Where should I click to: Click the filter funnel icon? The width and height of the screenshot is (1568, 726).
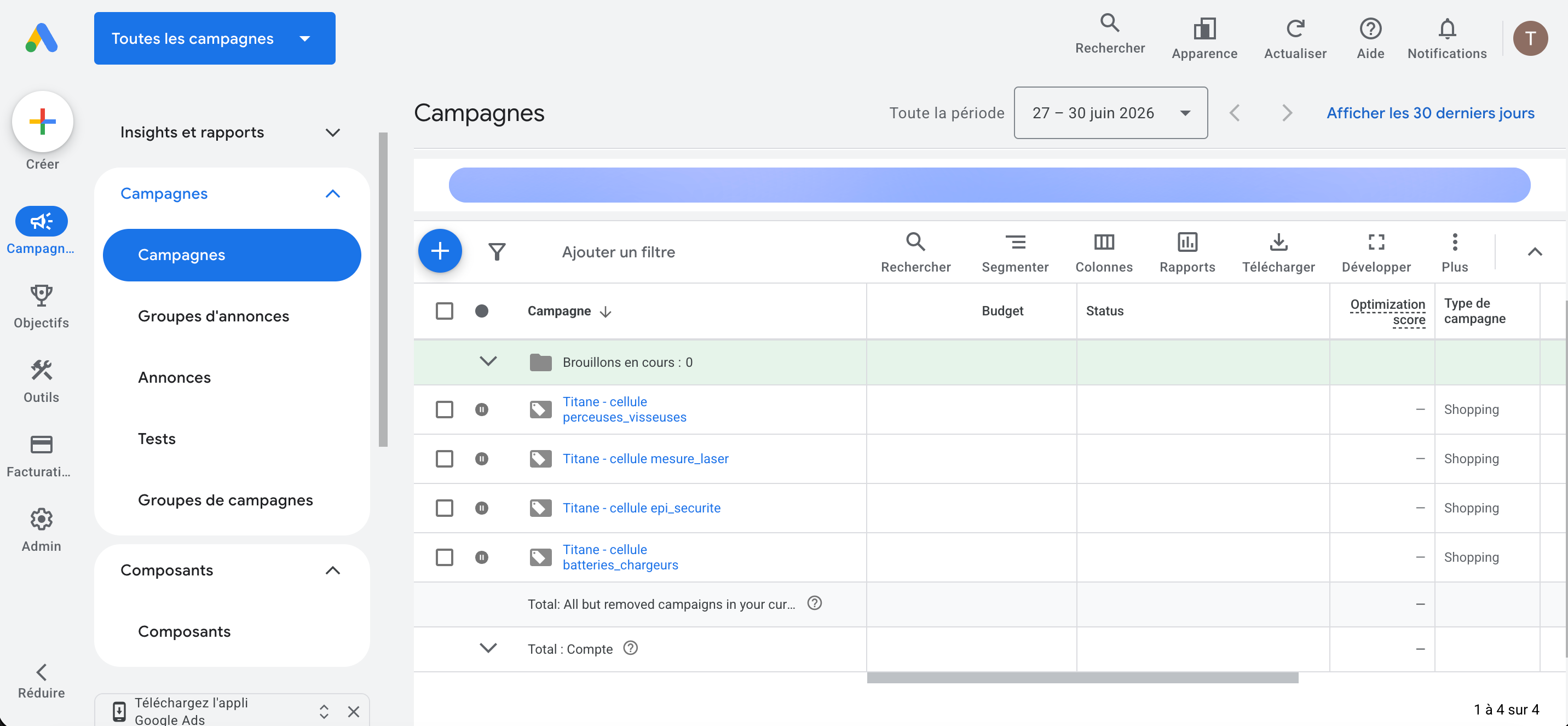[497, 251]
